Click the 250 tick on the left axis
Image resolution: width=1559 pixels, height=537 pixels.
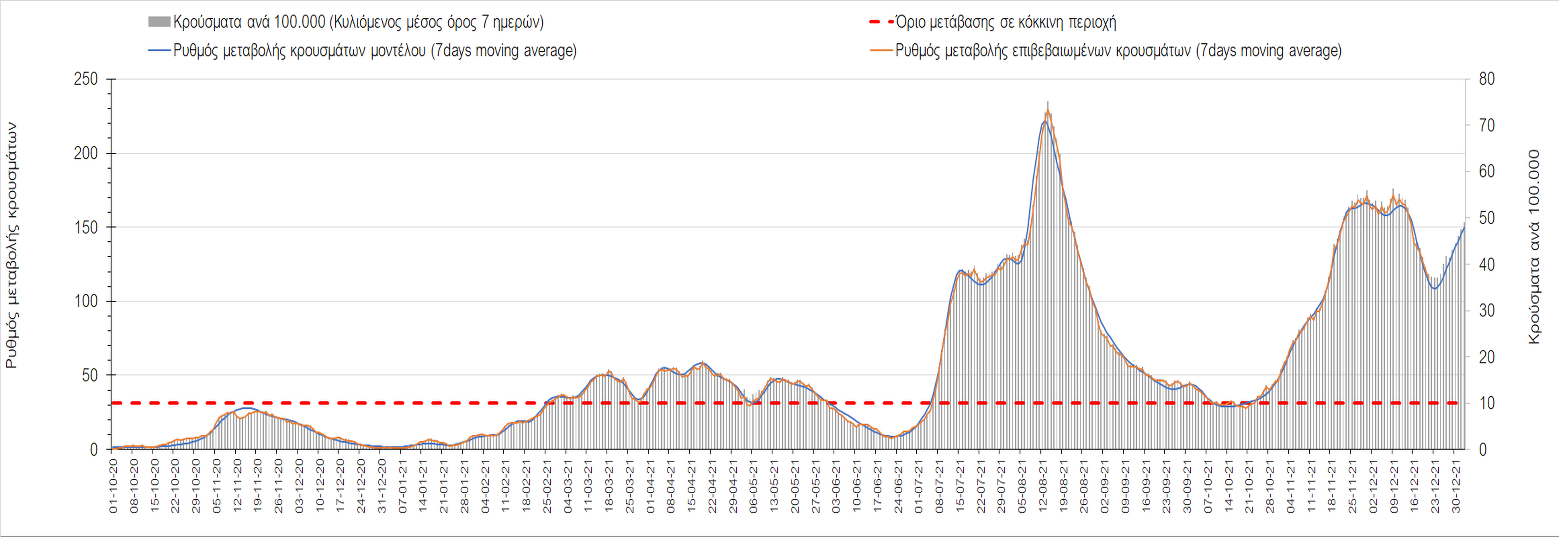(85, 80)
